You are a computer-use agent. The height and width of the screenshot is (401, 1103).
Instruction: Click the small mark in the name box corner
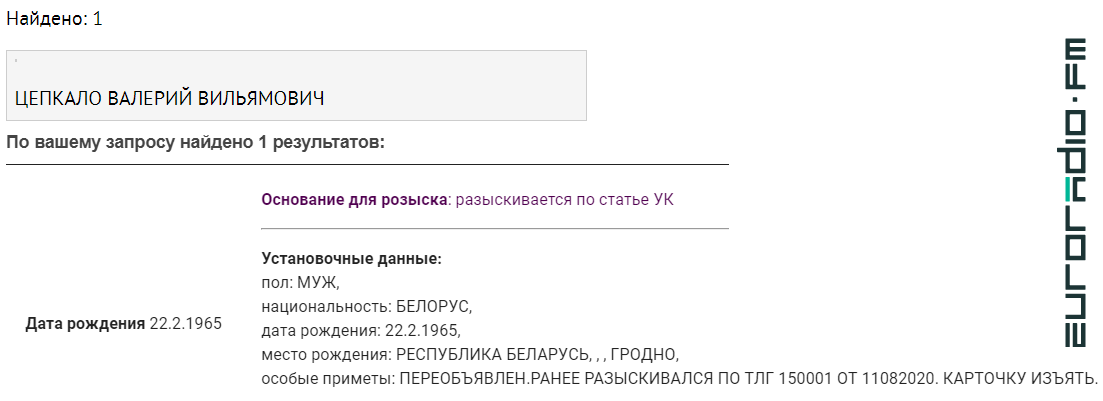click(x=15, y=61)
